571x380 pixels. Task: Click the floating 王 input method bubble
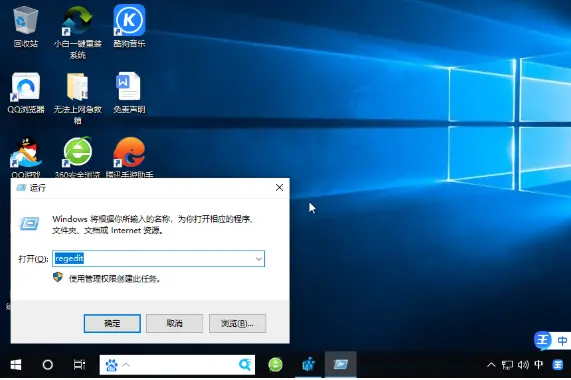(543, 340)
